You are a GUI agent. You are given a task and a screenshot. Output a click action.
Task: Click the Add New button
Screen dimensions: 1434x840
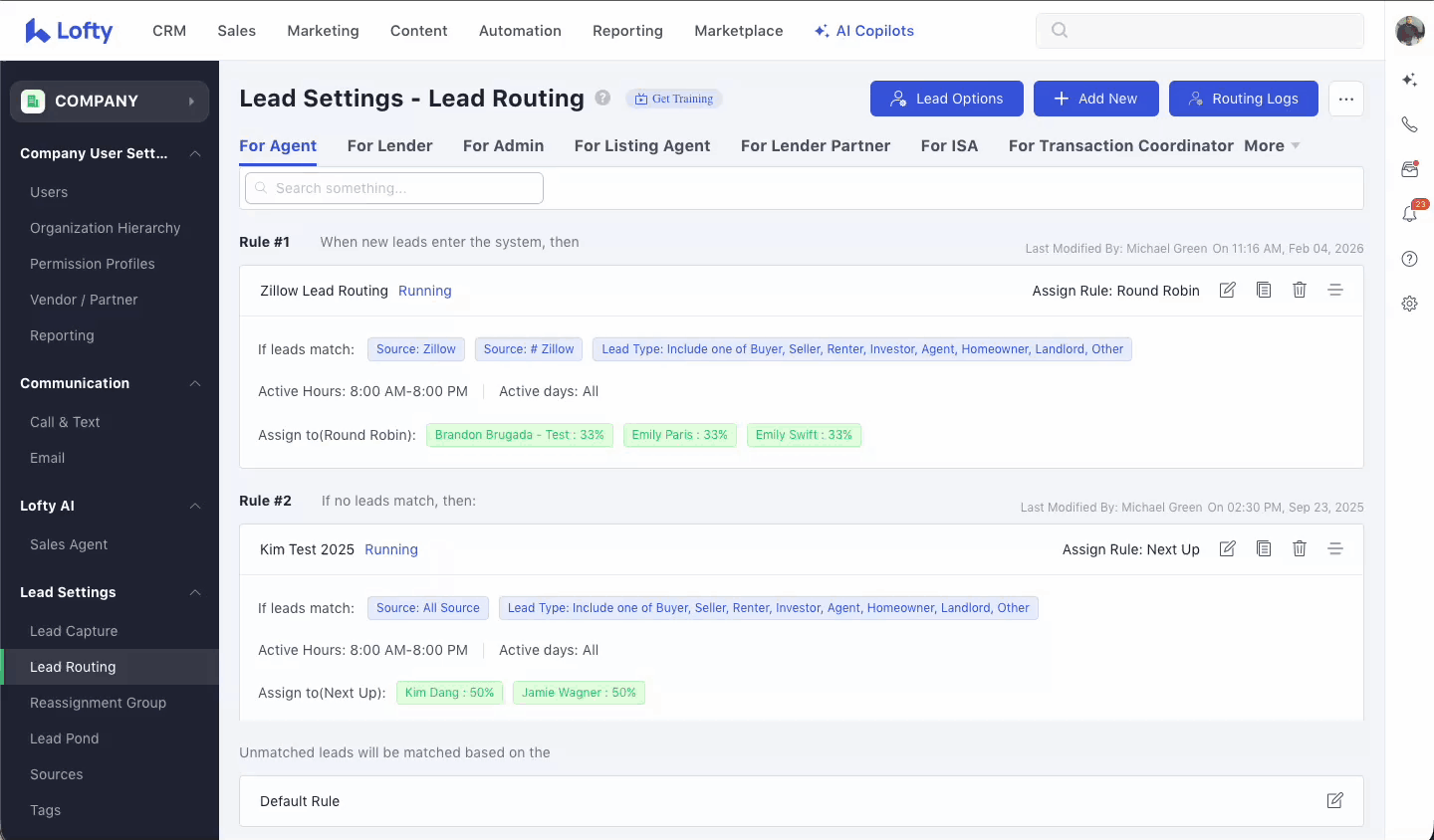tap(1096, 99)
